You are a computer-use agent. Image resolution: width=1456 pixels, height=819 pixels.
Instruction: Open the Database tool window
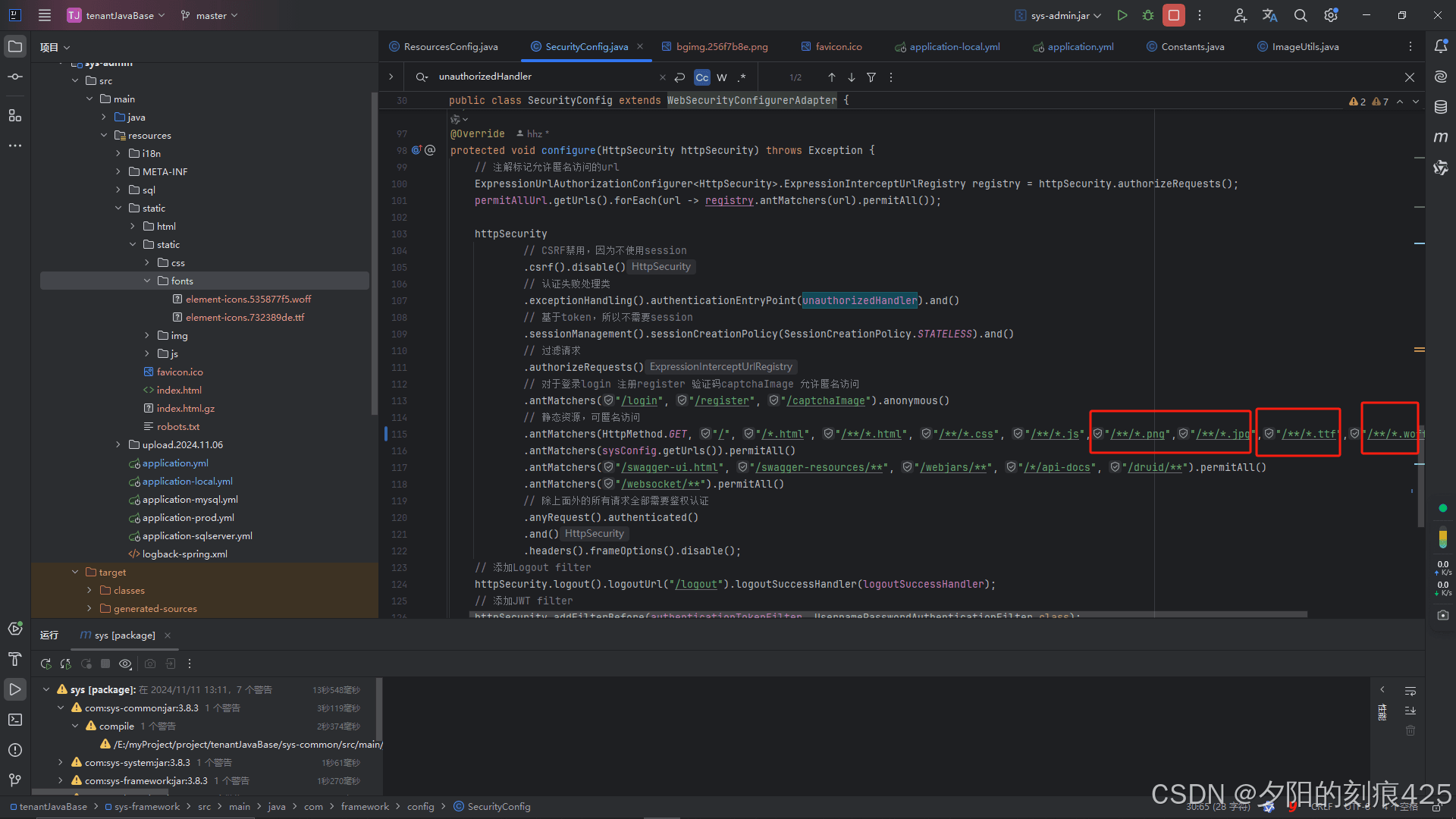1441,107
